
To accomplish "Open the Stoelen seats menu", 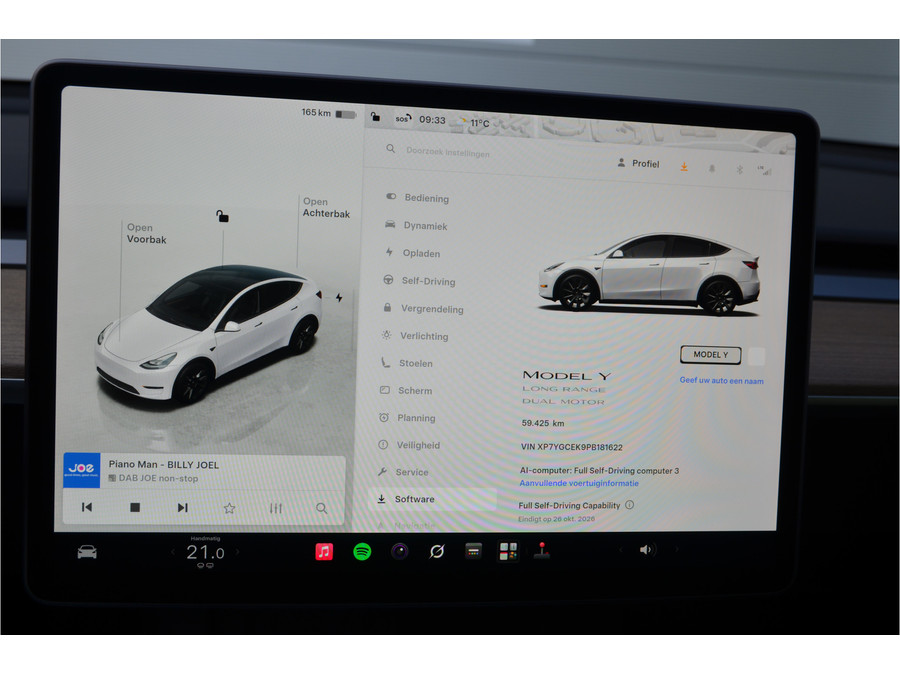I will click(406, 363).
